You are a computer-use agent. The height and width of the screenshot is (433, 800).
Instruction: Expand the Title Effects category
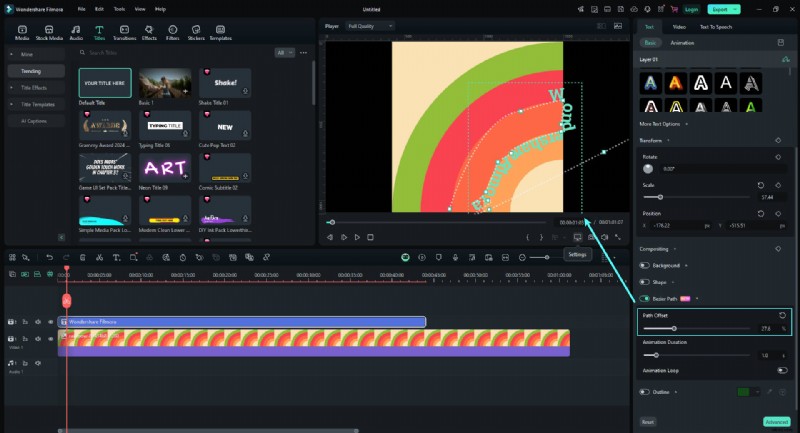point(35,88)
